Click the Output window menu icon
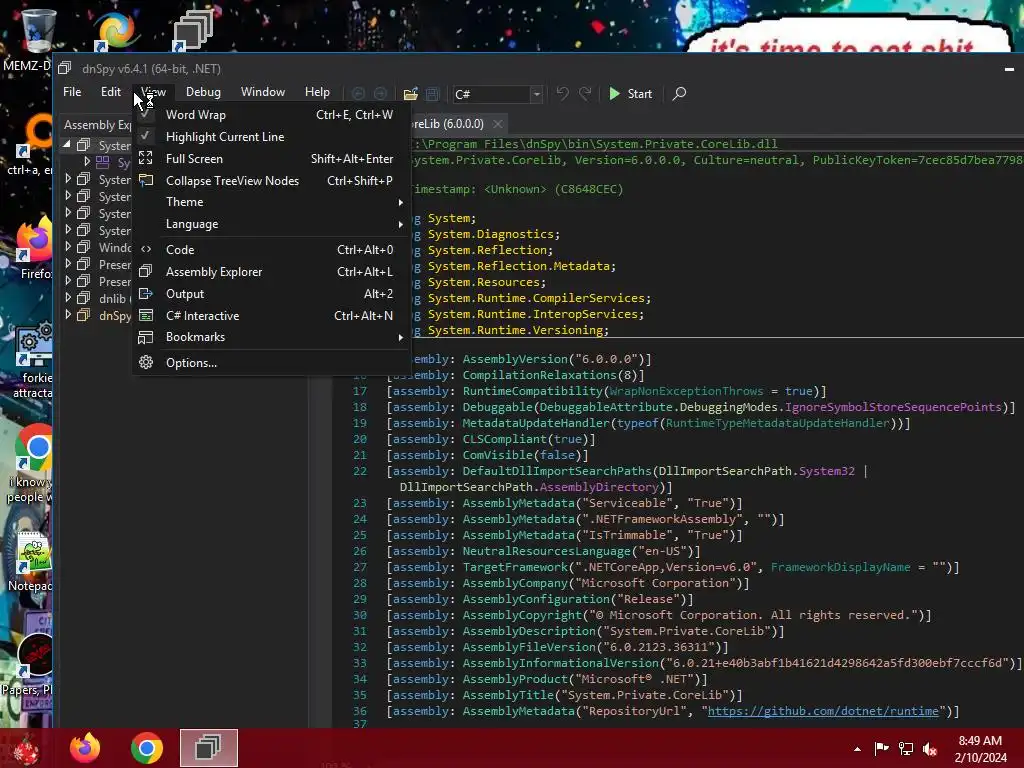This screenshot has width=1024, height=768. pyautogui.click(x=146, y=293)
